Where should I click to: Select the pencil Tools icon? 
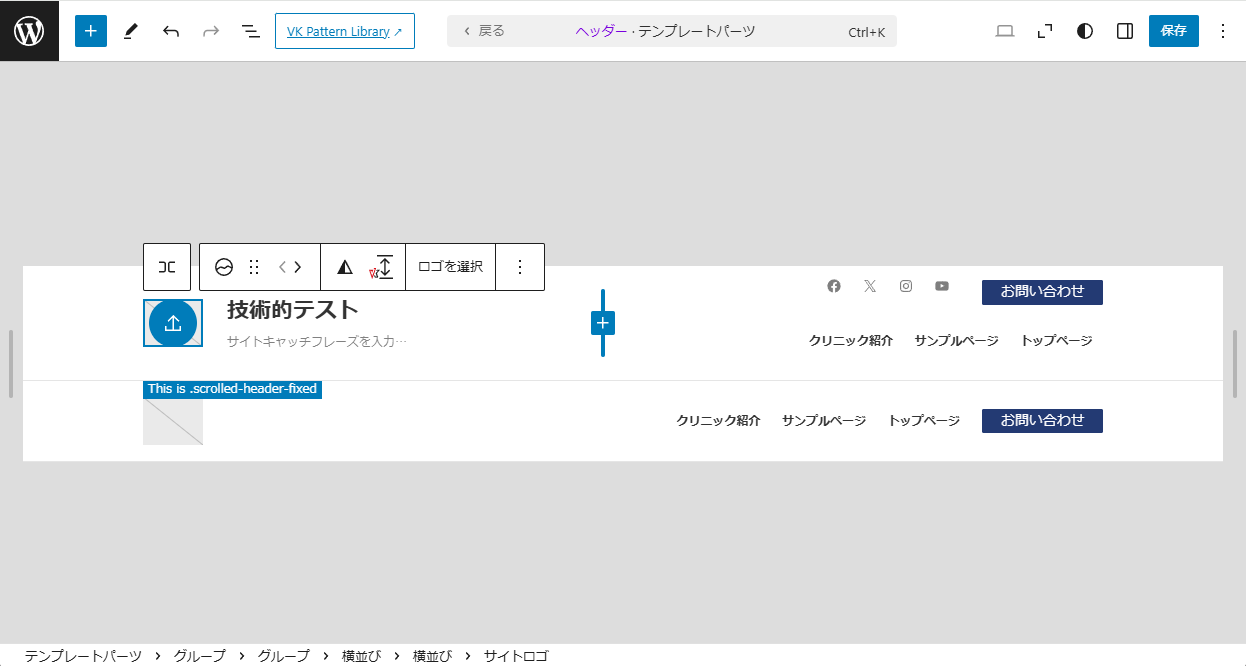[x=131, y=31]
